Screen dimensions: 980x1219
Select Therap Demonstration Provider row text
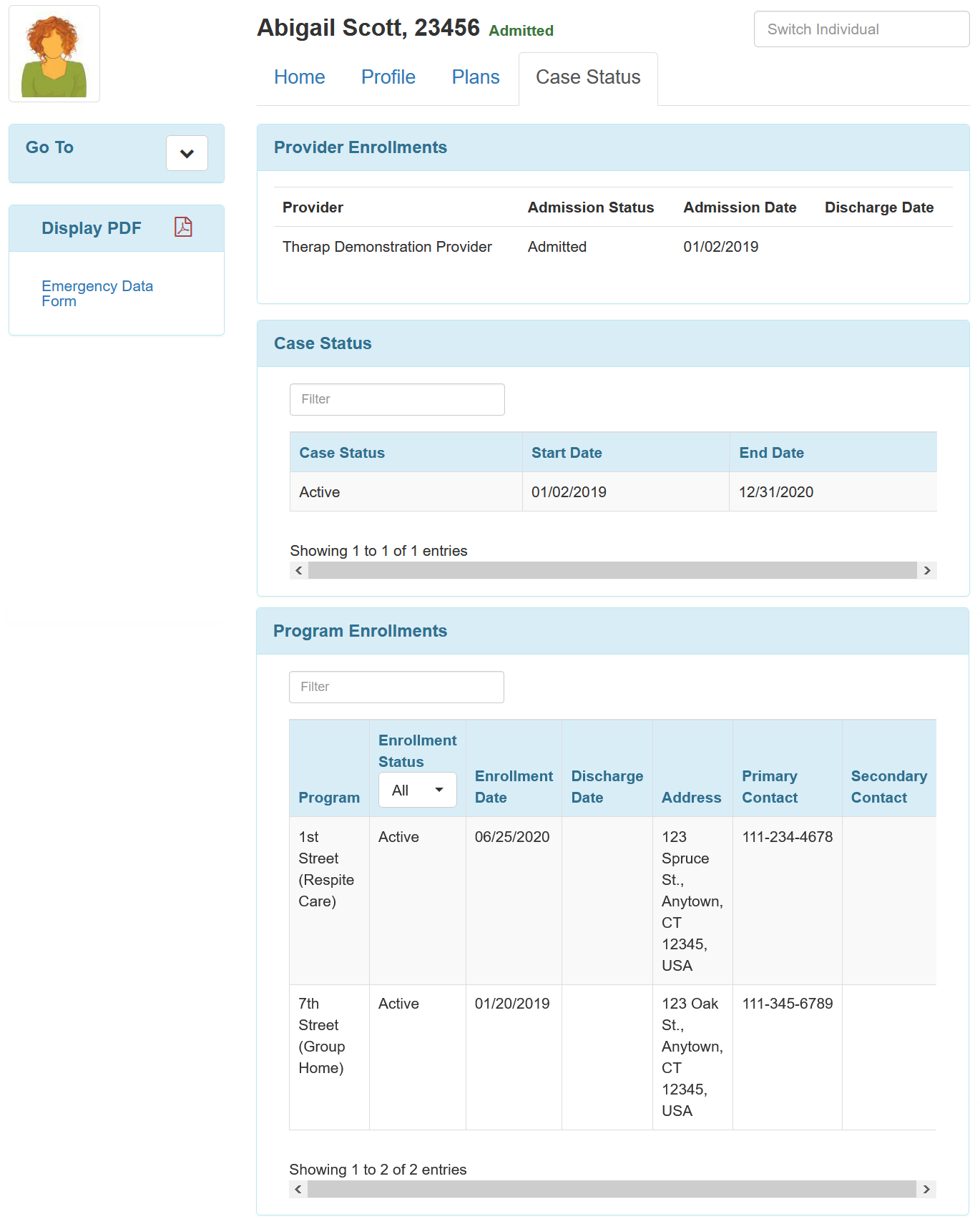click(x=387, y=247)
